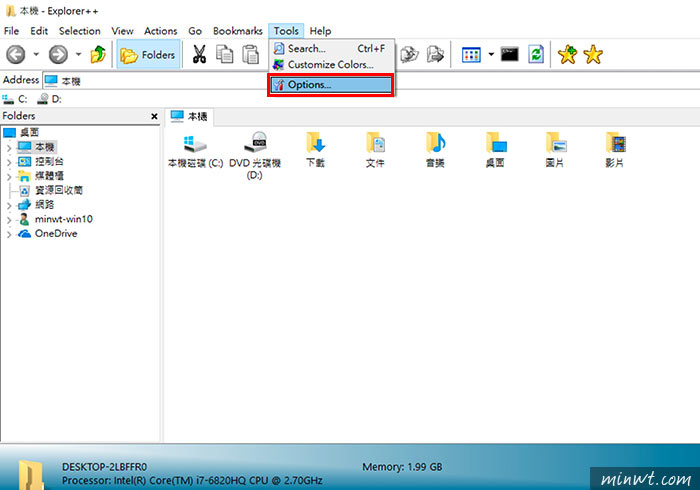Image resolution: width=700 pixels, height=490 pixels.
Task: Click the Paste clipboard icon
Action: coord(250,54)
